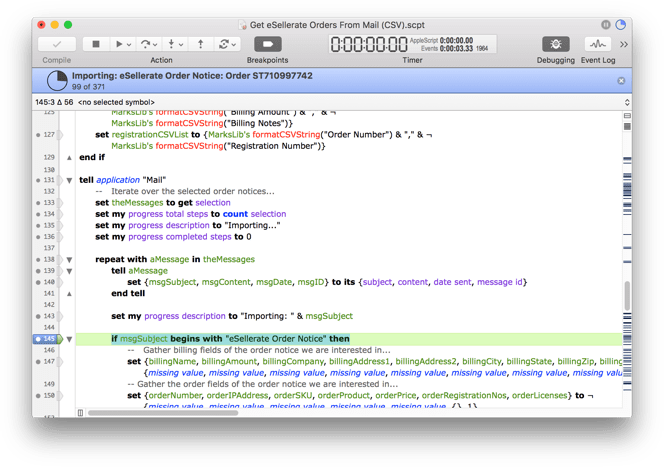Image resolution: width=664 pixels, height=467 pixels.
Task: Toggle breakpoint on line 133
Action: pos(38,203)
